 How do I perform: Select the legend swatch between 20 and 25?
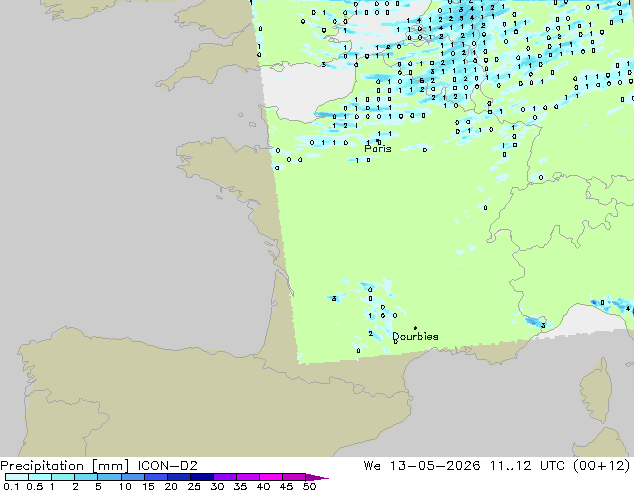(179, 477)
